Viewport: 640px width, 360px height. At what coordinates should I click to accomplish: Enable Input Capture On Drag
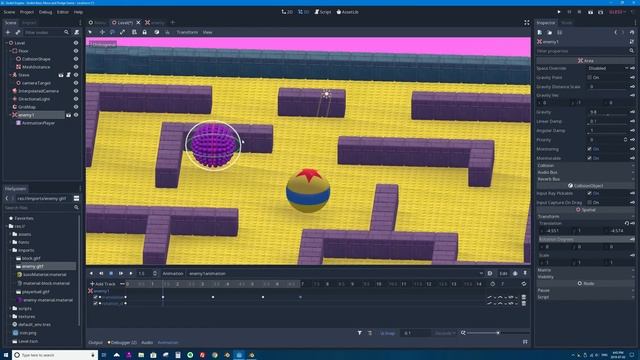coord(589,202)
